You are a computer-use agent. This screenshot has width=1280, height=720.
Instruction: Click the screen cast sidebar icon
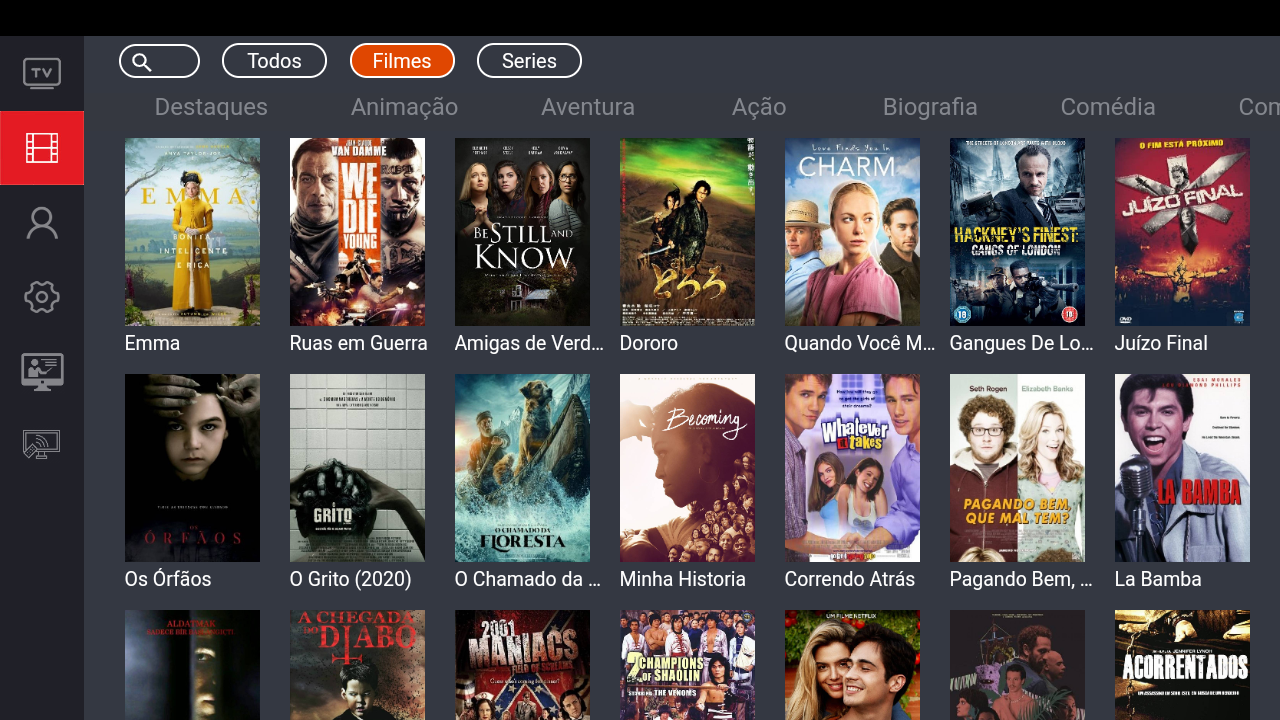[42, 445]
